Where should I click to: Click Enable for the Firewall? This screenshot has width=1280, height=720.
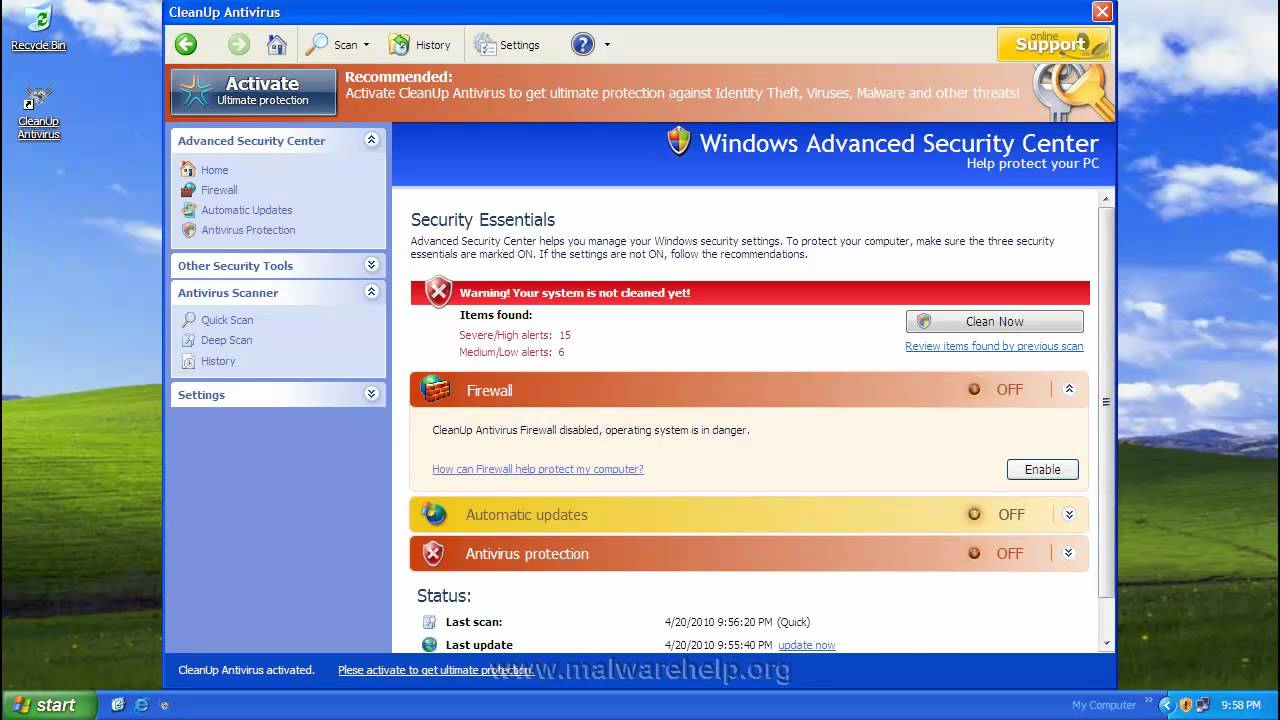(x=1042, y=469)
